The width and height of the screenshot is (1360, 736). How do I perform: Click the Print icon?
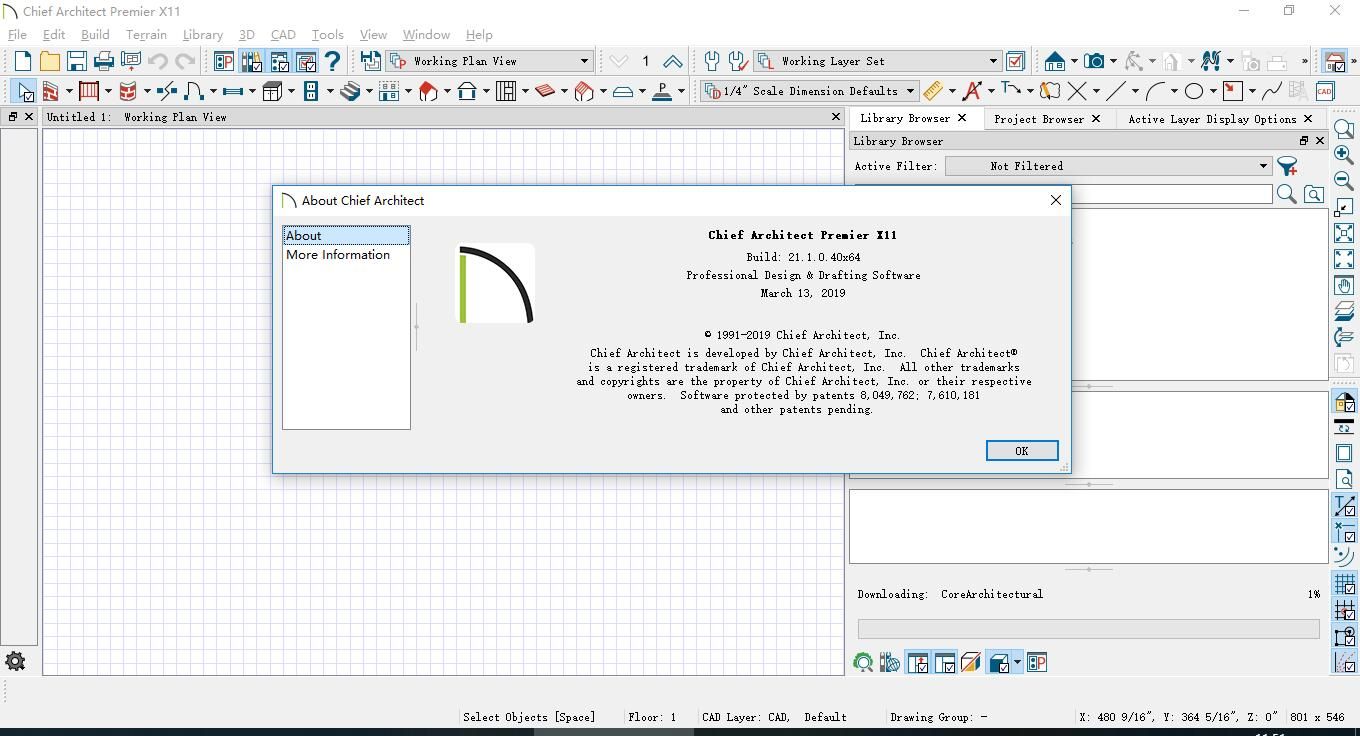pos(103,61)
